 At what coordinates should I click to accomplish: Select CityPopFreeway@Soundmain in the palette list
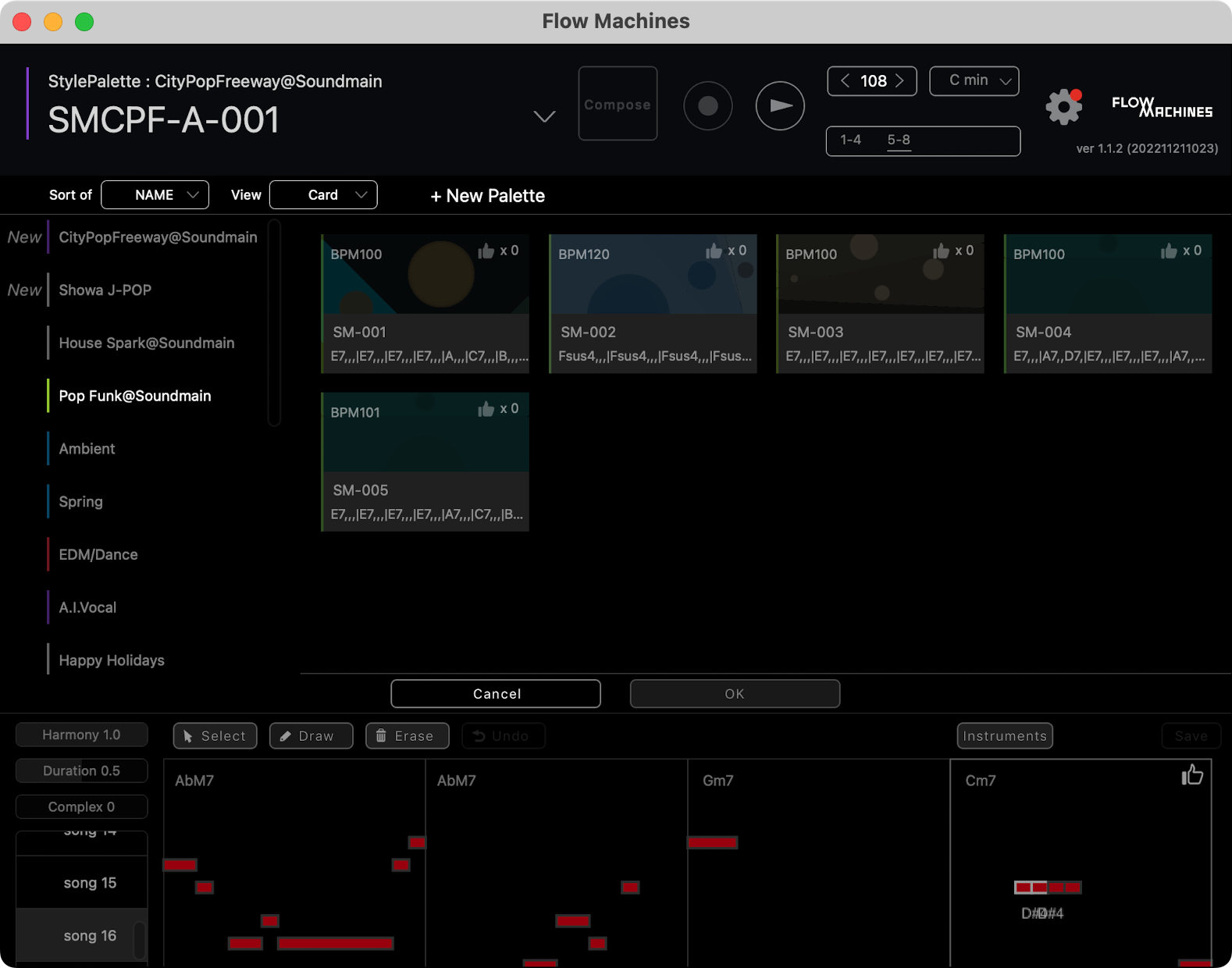[x=158, y=237]
